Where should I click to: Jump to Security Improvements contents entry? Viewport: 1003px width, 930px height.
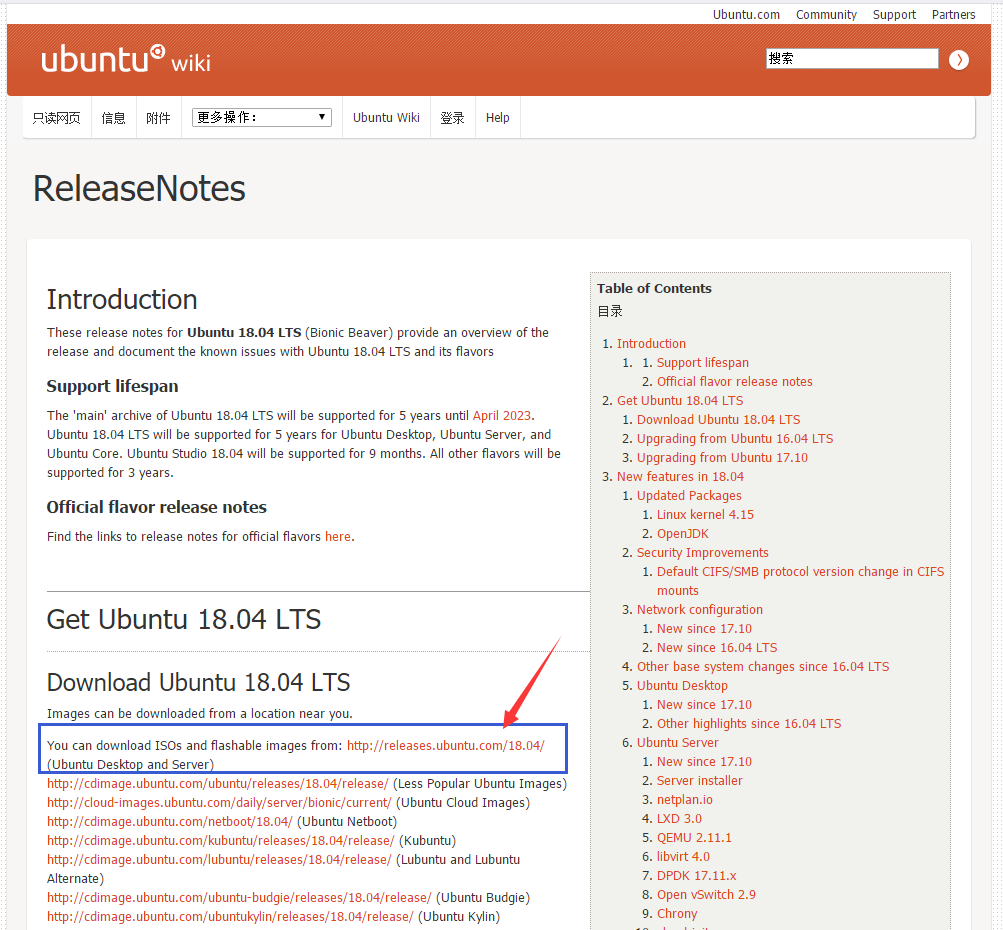(x=702, y=553)
